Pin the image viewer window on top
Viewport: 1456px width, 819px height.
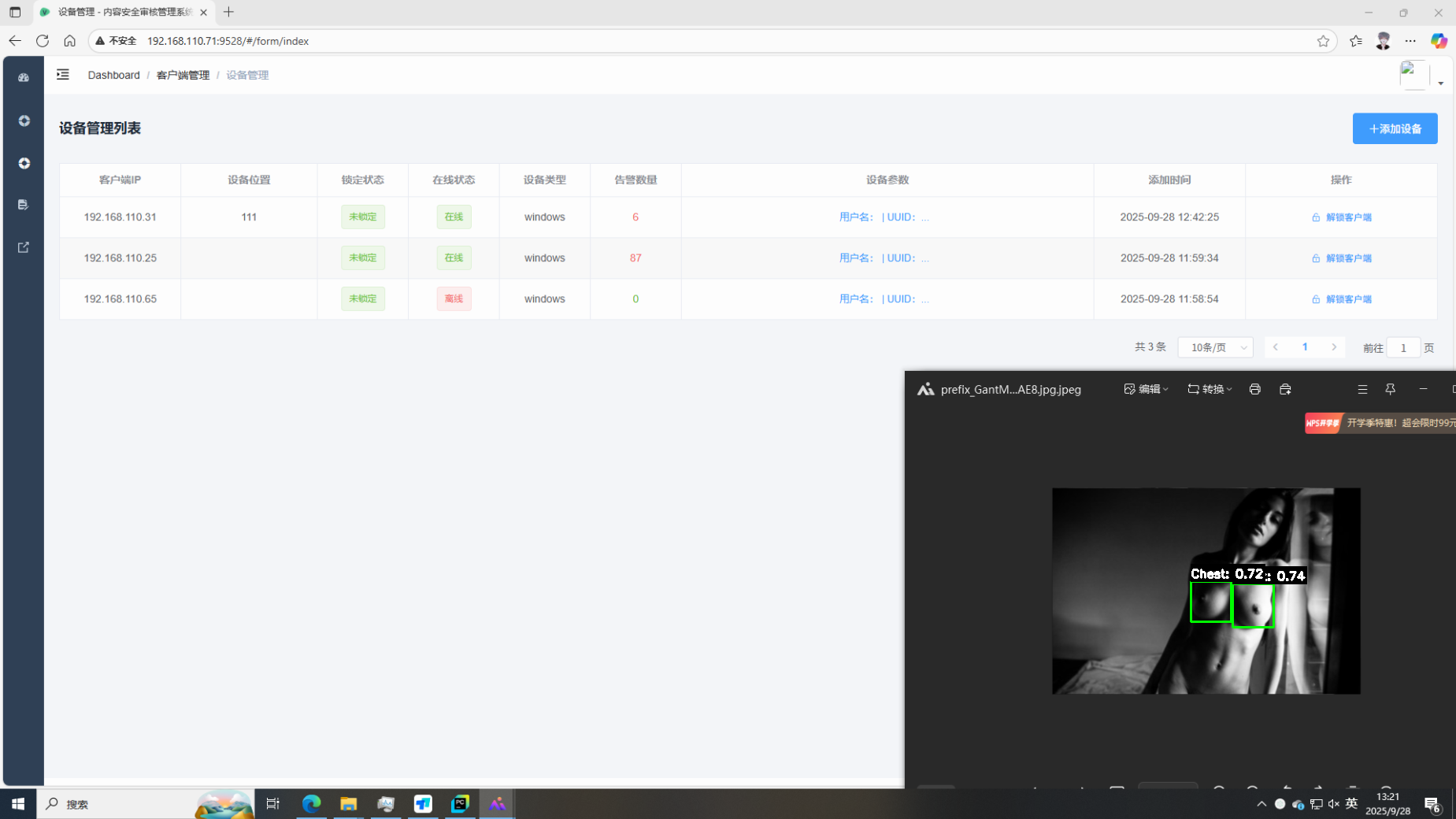[1391, 389]
